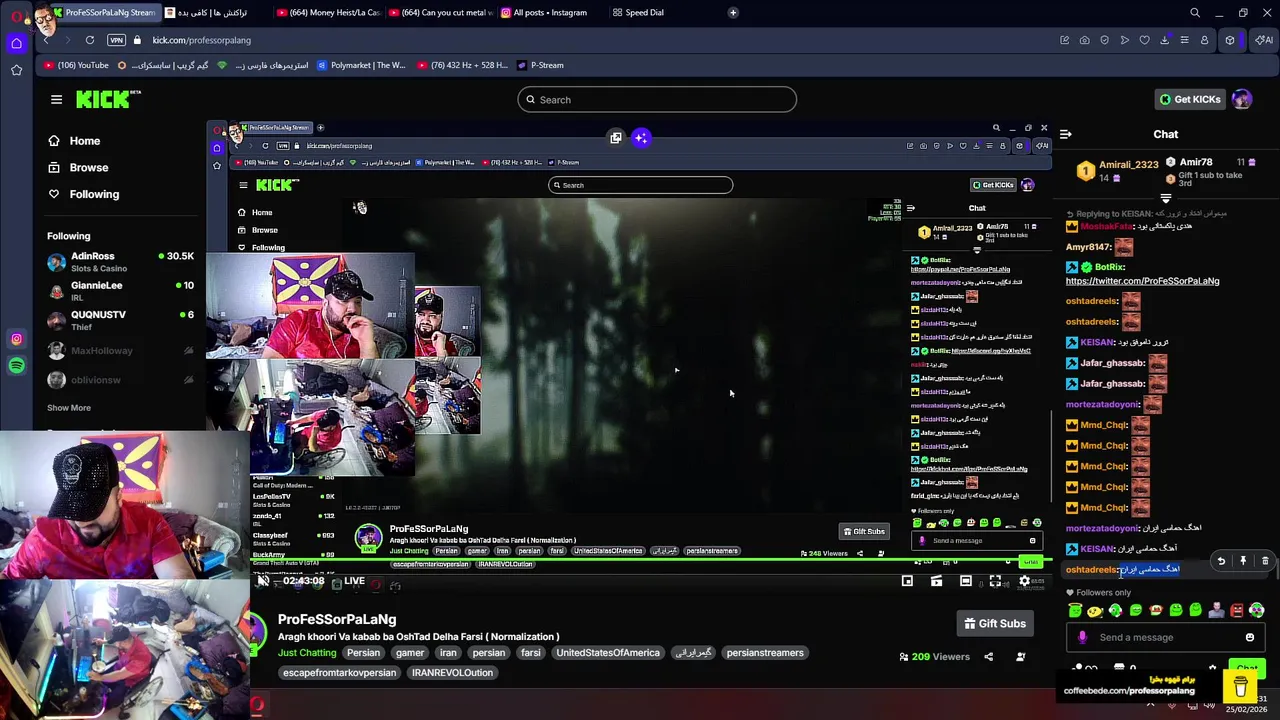Reload the page

click(90, 40)
